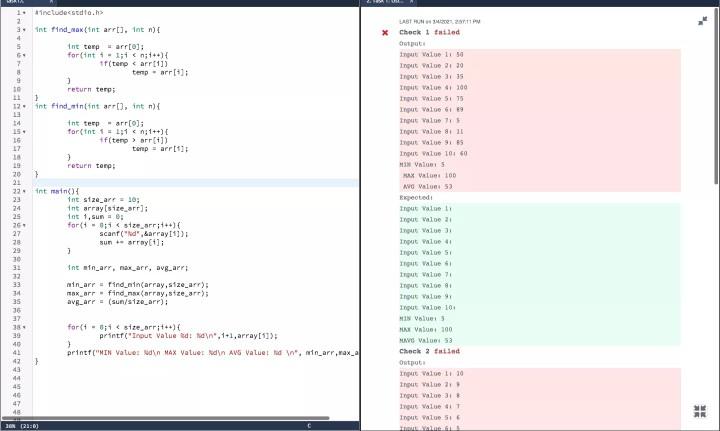Click output line 'Input Value 4: 100'
This screenshot has width=720, height=431.
tap(433, 88)
